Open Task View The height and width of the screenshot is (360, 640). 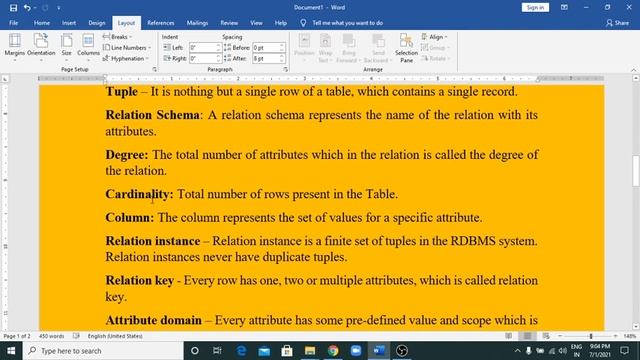[217, 351]
